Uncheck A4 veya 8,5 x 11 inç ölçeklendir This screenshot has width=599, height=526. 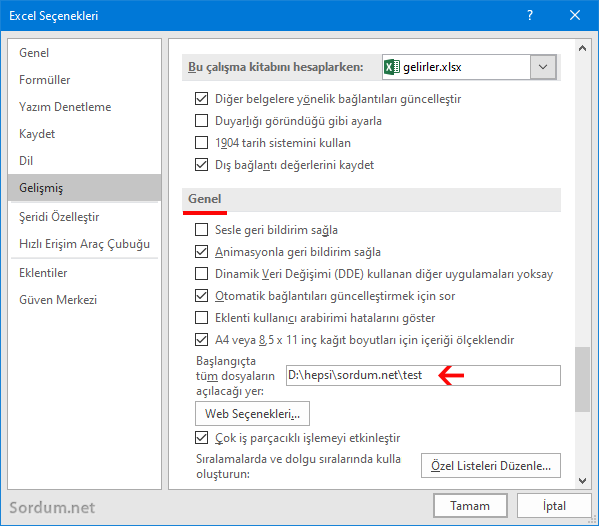tap(201, 340)
